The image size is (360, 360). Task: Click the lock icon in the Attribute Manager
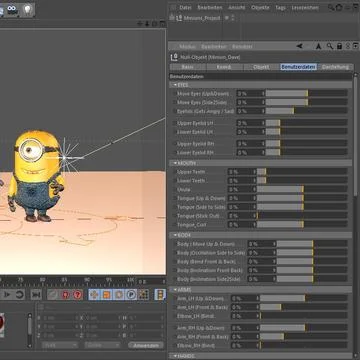[x=339, y=46]
